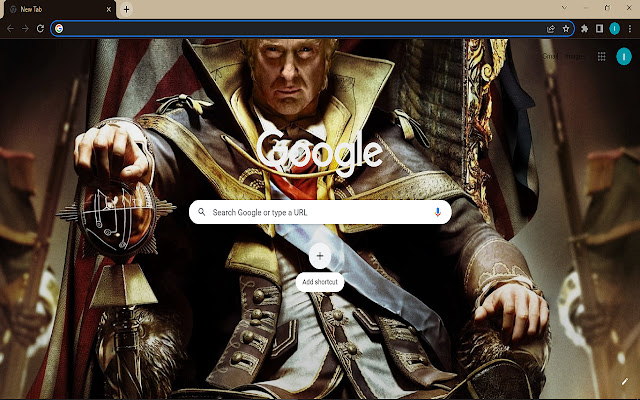The width and height of the screenshot is (640, 400).
Task: Open the Chrome profile avatar in toolbar
Action: 614,29
